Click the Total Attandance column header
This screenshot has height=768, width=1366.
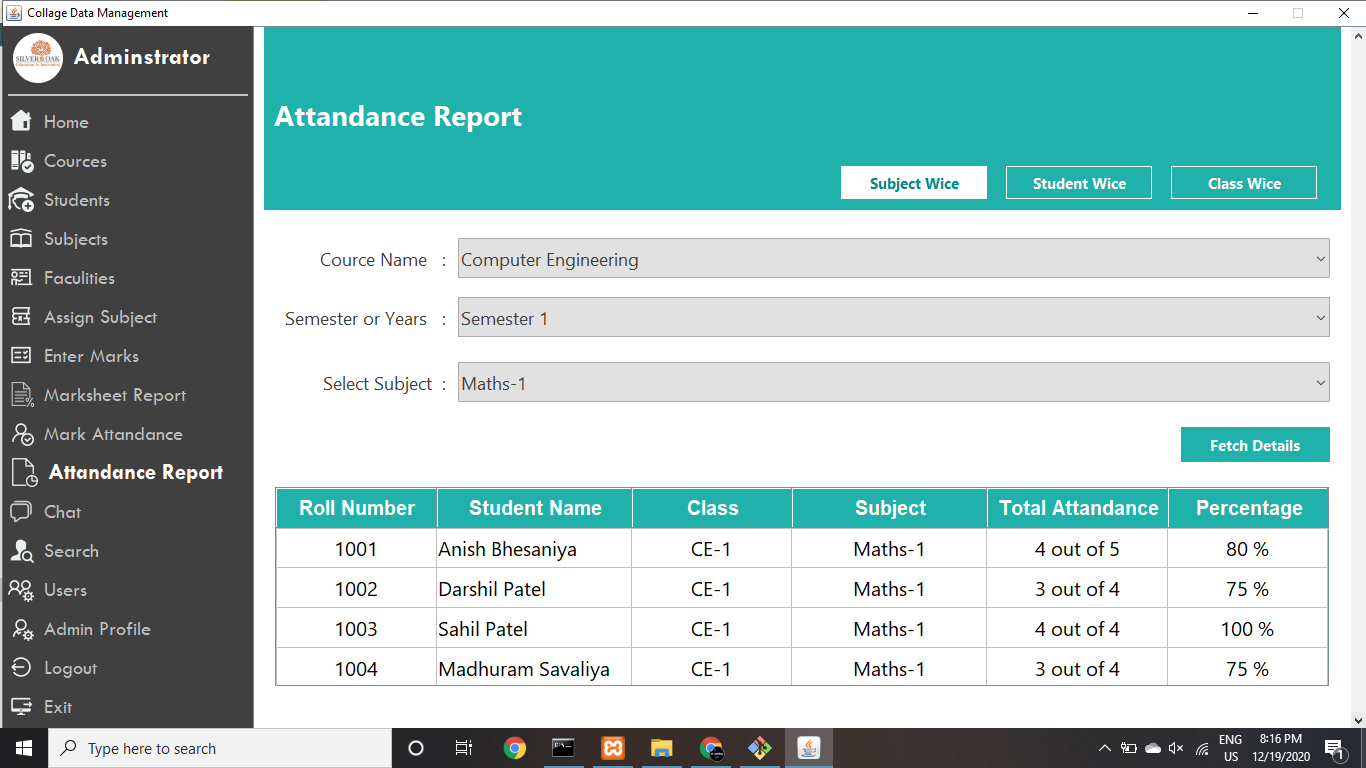[x=1078, y=508]
